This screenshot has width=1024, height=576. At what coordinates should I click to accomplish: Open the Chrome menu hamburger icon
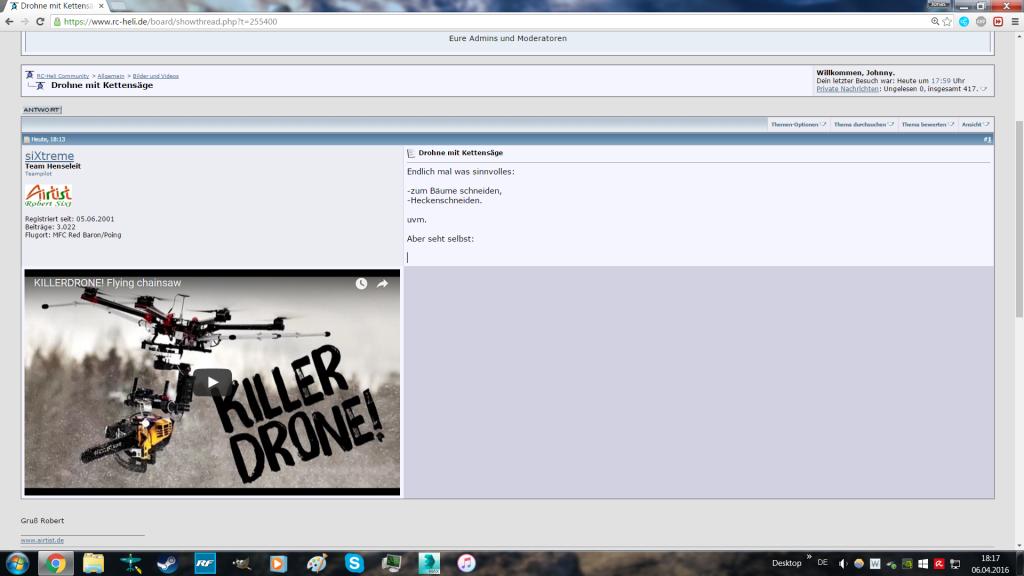[1013, 21]
